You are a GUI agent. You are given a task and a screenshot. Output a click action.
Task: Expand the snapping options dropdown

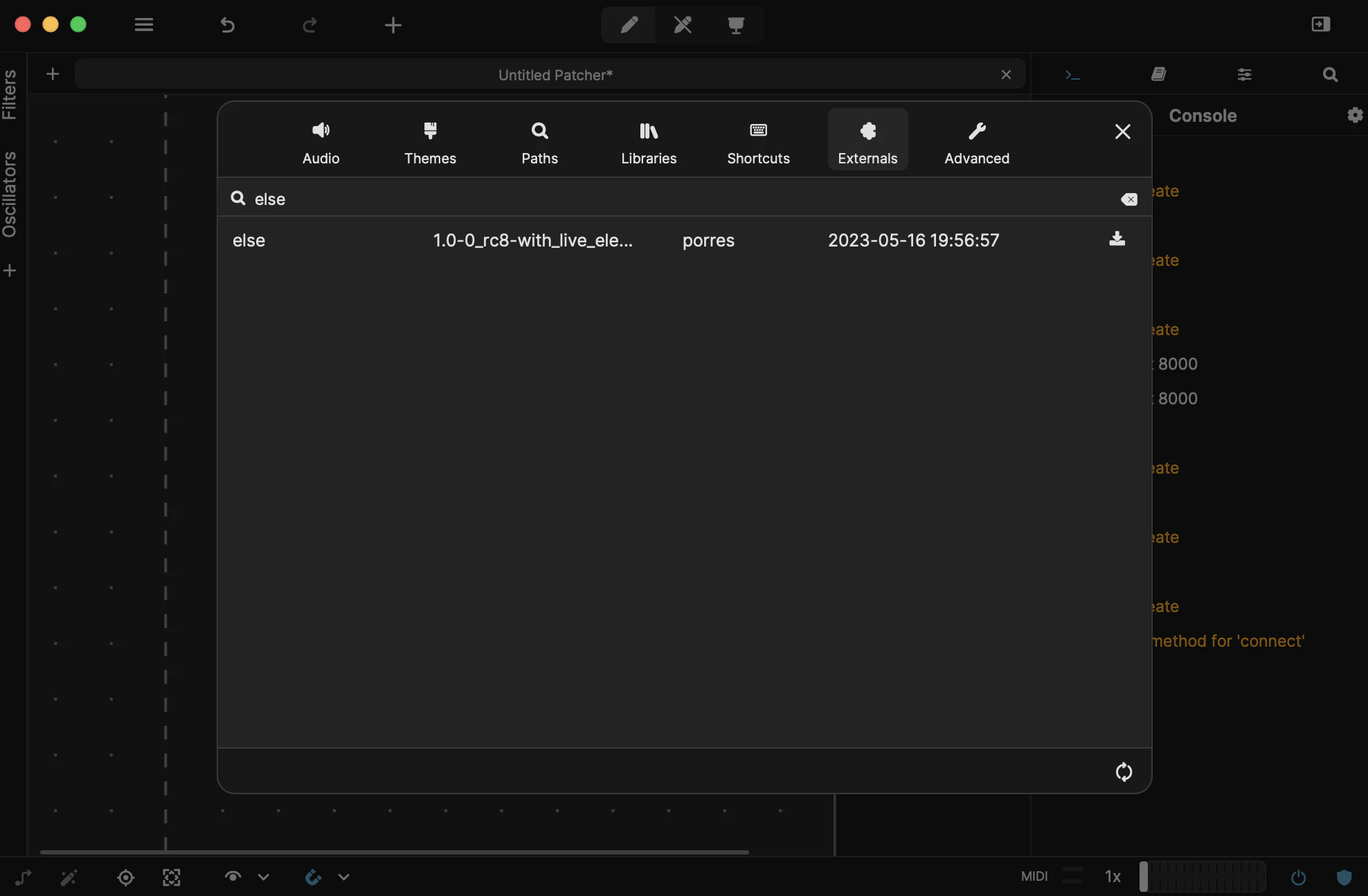pos(344,877)
